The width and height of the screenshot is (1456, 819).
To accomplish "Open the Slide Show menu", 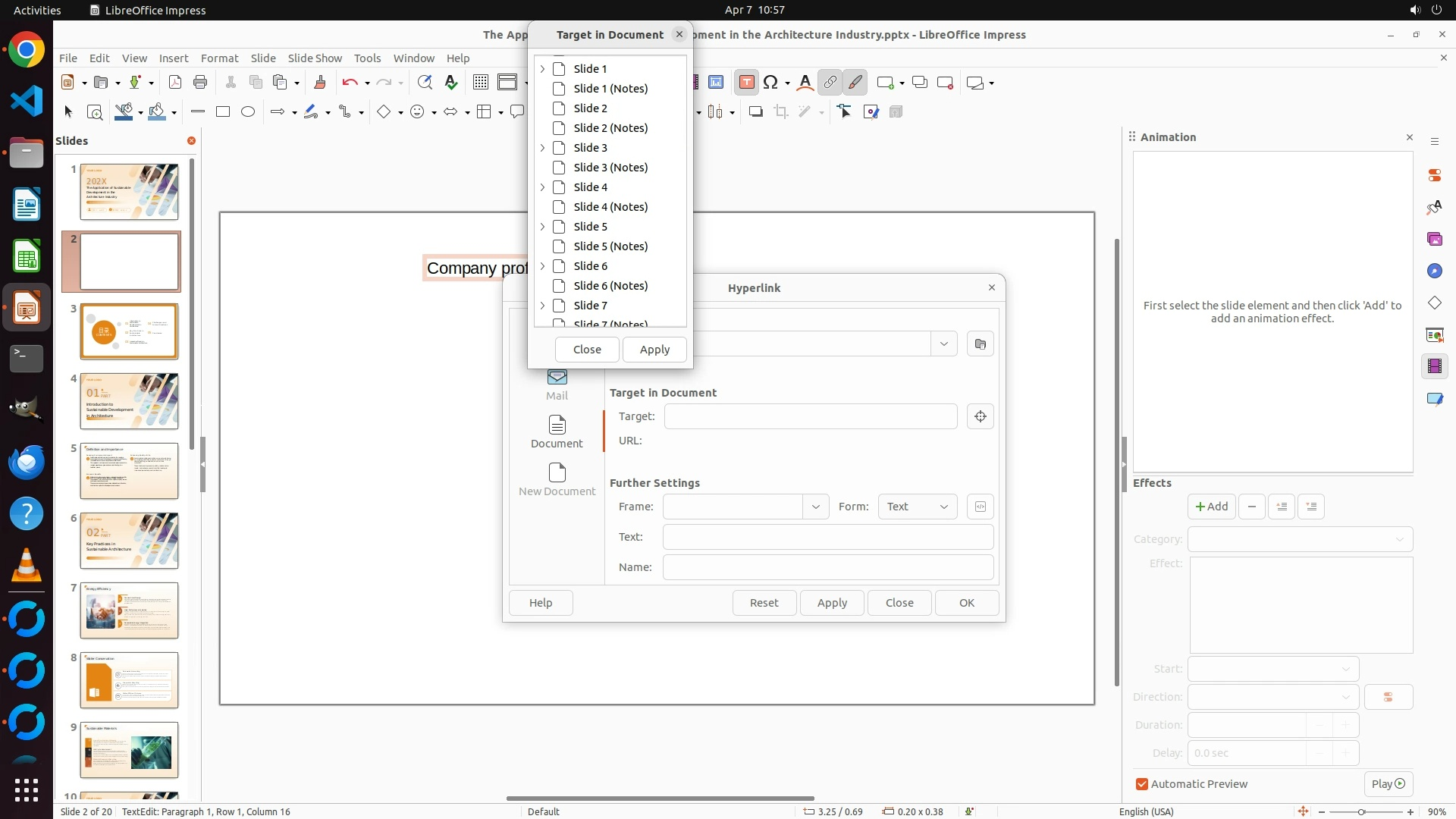I will pyautogui.click(x=315, y=58).
